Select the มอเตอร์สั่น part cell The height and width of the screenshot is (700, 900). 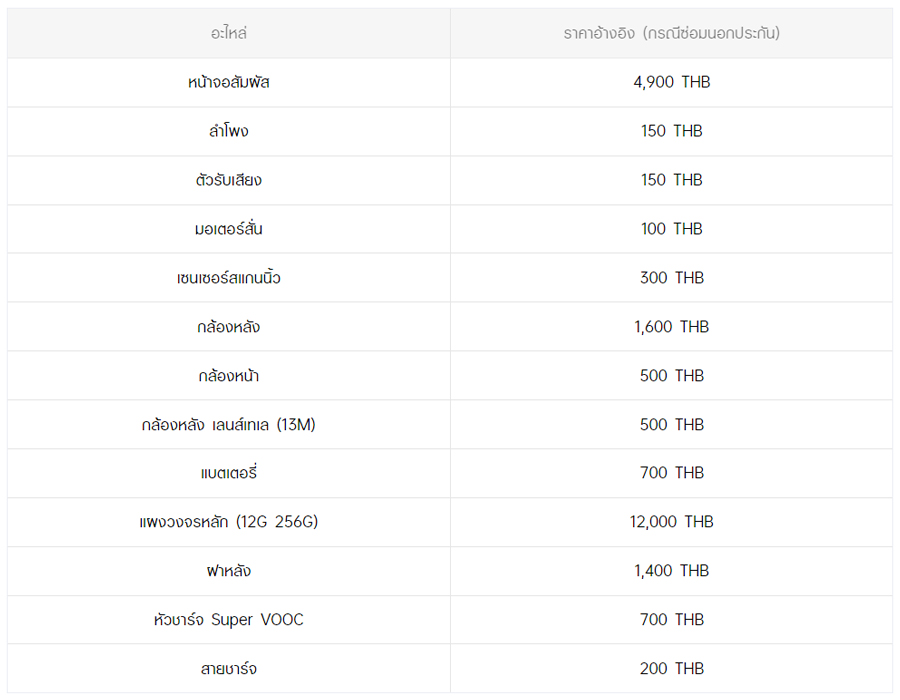(x=228, y=229)
